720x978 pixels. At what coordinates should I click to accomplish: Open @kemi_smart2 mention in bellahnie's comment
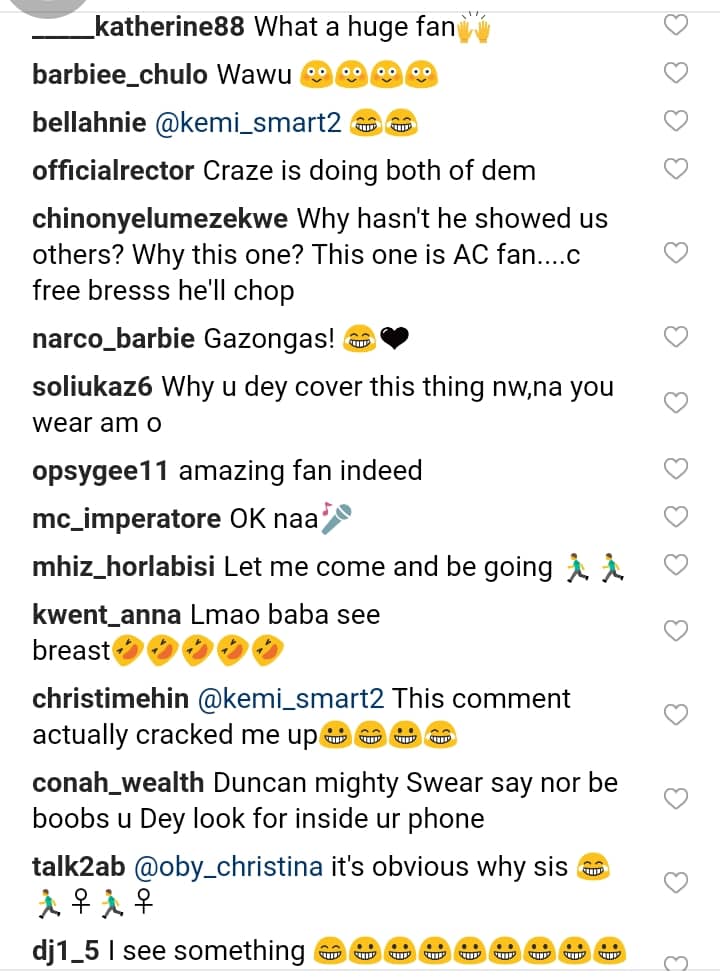(x=248, y=123)
